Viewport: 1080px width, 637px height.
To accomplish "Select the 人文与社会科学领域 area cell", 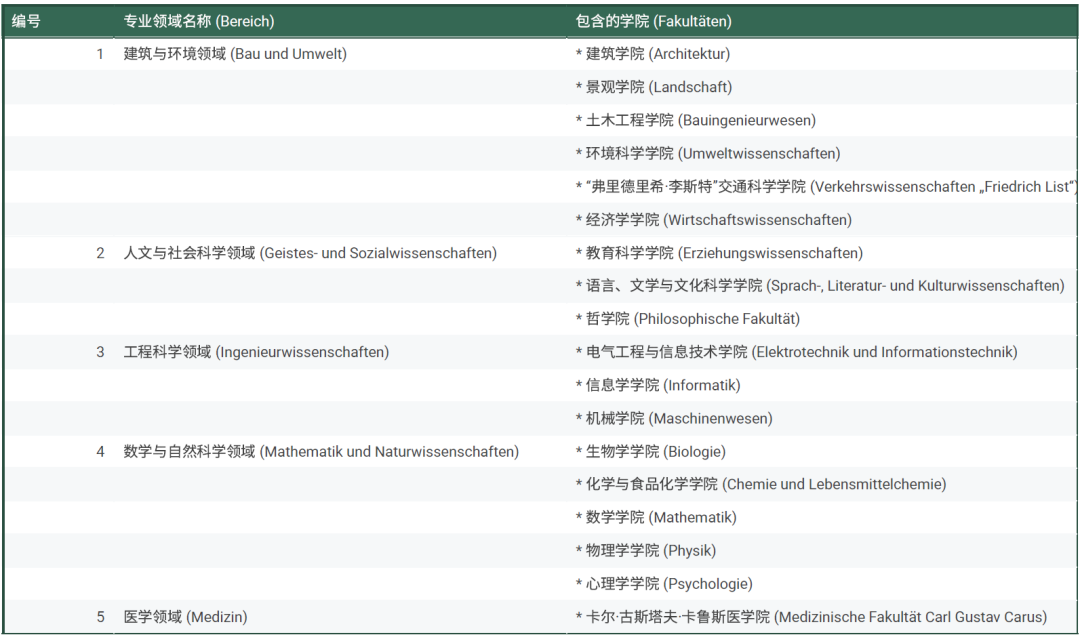I will tap(310, 253).
